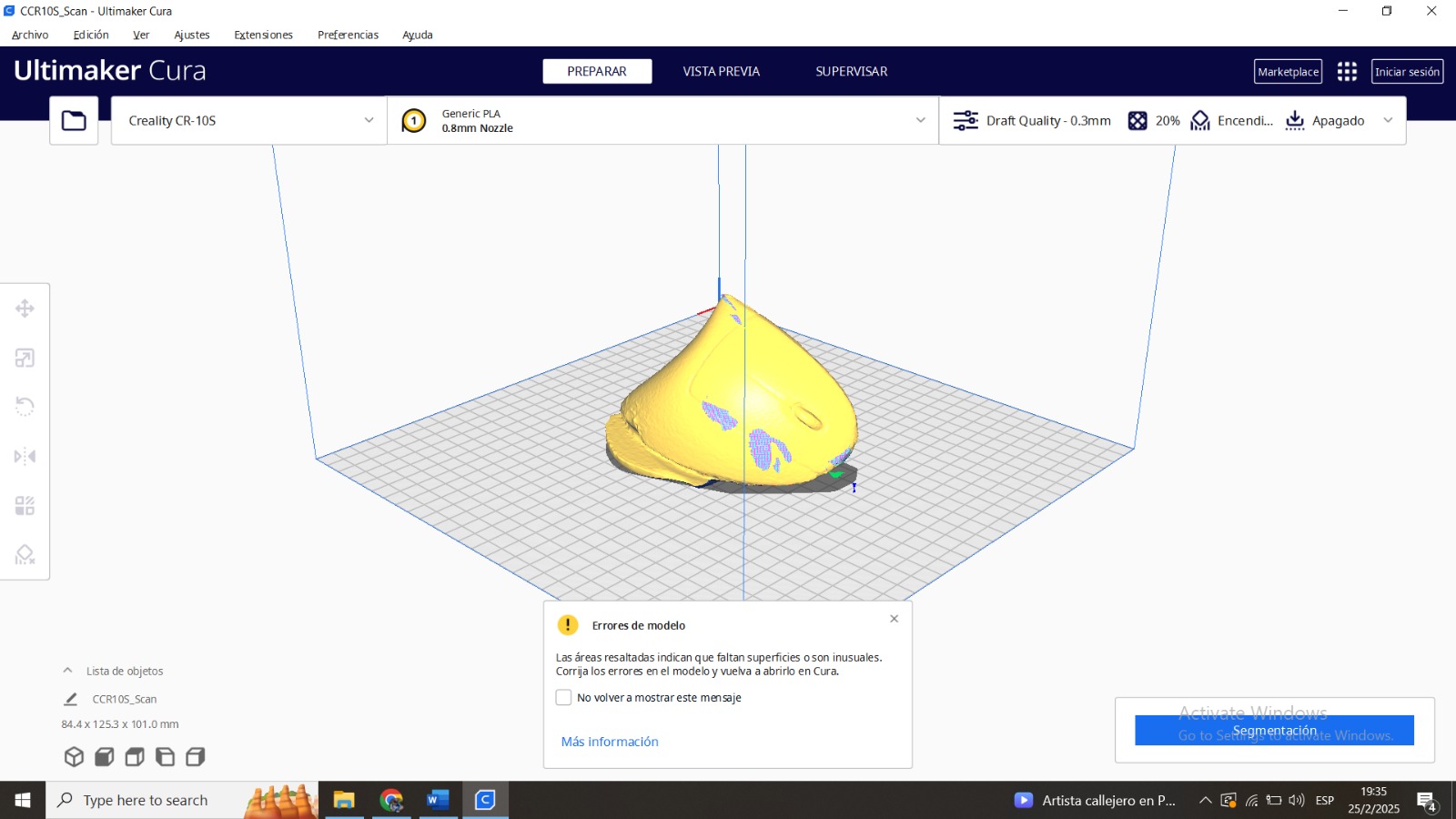Open the Archivo menu
Screen dimensions: 1456x819
tap(30, 35)
